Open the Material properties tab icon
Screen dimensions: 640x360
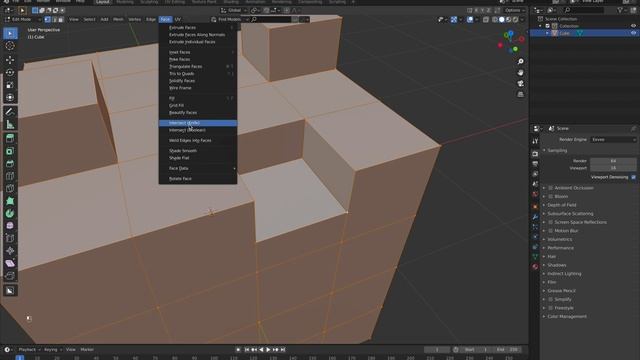click(x=535, y=267)
